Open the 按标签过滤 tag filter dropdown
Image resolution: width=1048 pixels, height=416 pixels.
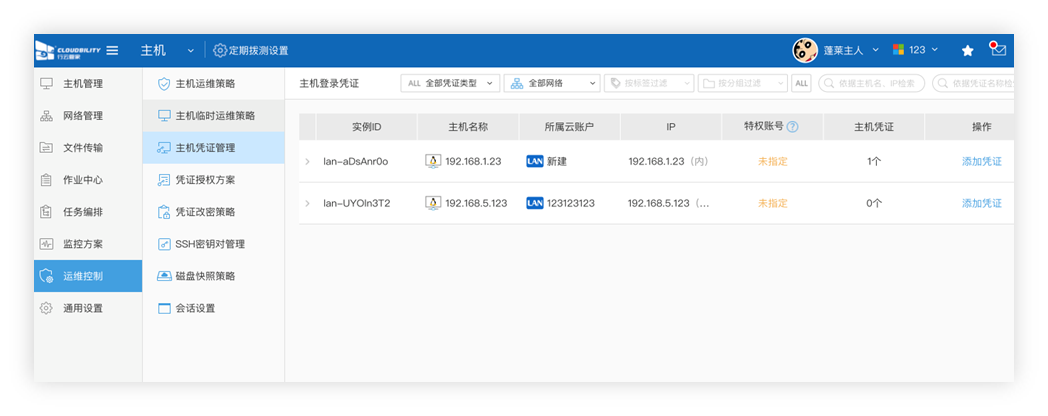point(650,84)
